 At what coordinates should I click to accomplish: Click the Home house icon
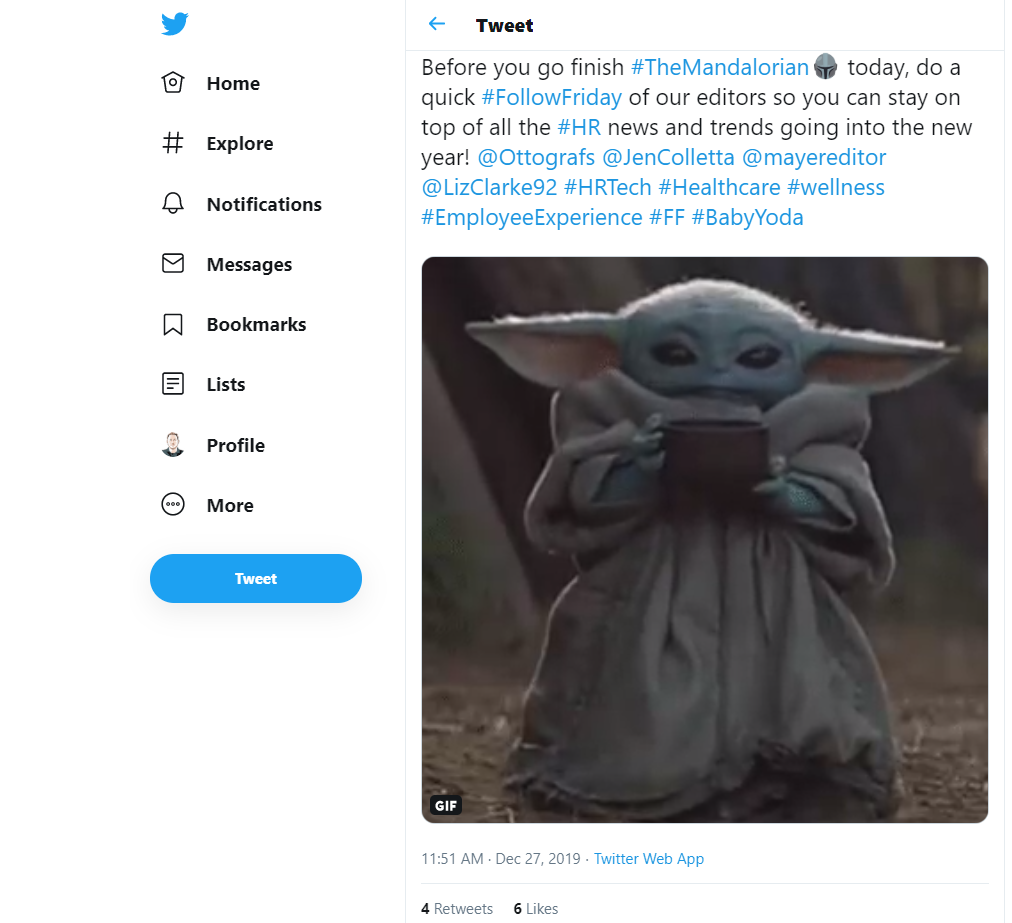pyautogui.click(x=173, y=83)
